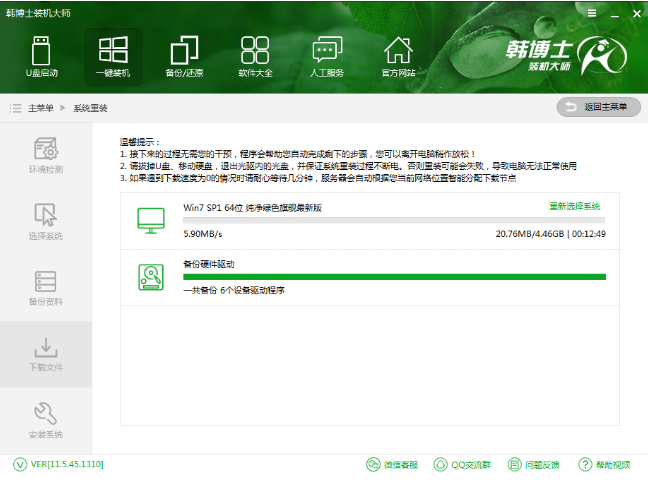This screenshot has width=648, height=483.
Task: Click 问题反馈 in the bottom bar
Action: pos(533,465)
